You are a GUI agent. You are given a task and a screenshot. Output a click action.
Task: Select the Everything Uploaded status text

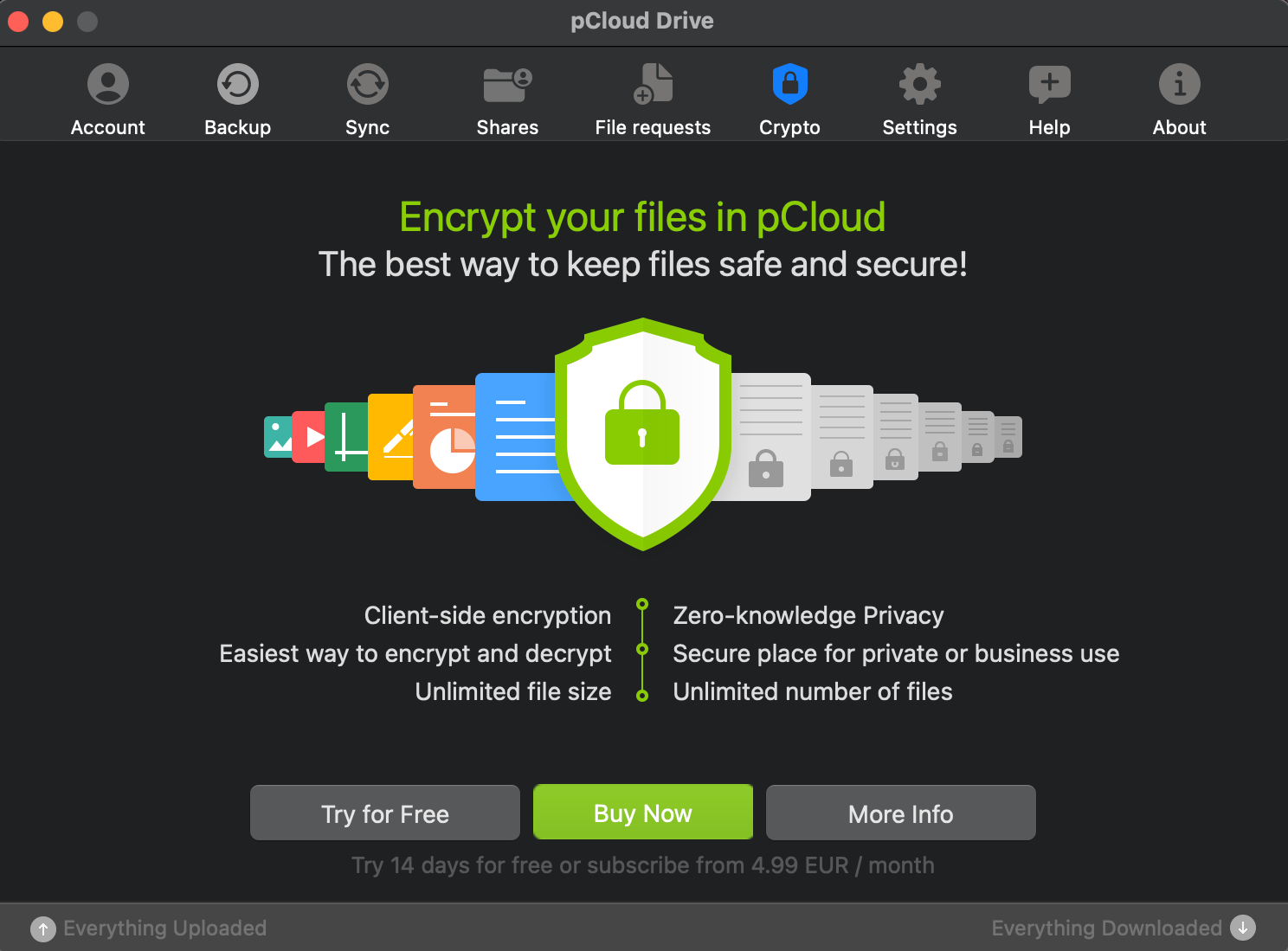point(165,928)
